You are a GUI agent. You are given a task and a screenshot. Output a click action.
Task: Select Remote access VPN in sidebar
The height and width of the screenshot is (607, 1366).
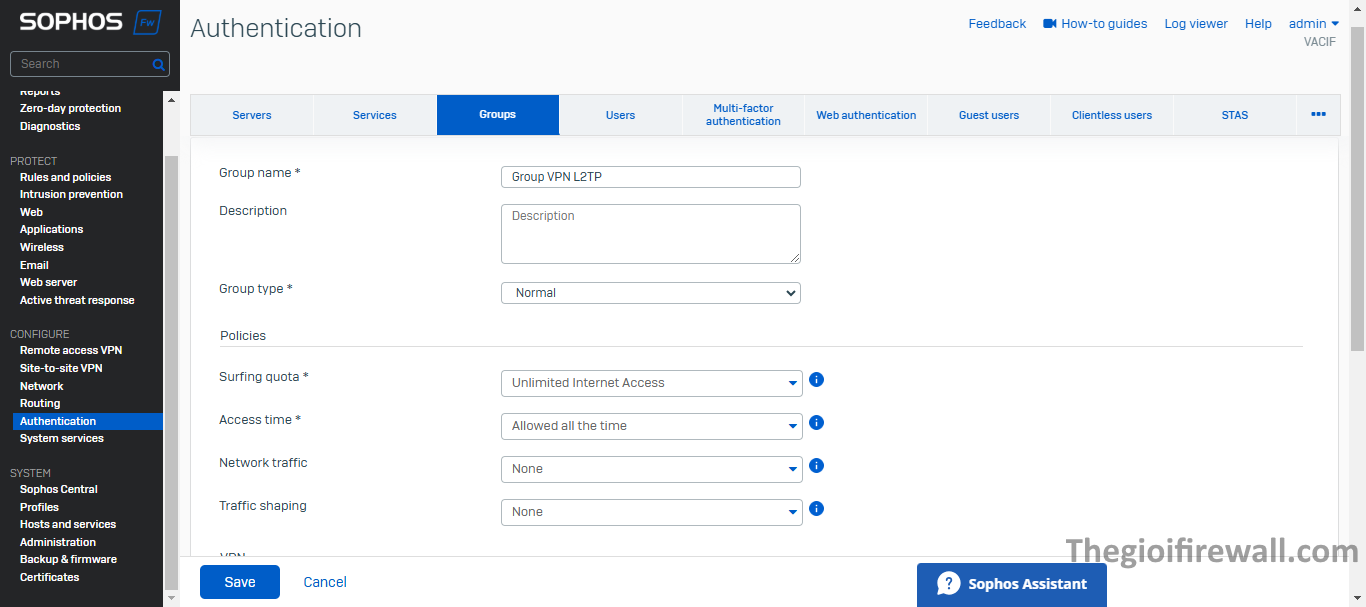[x=71, y=350]
